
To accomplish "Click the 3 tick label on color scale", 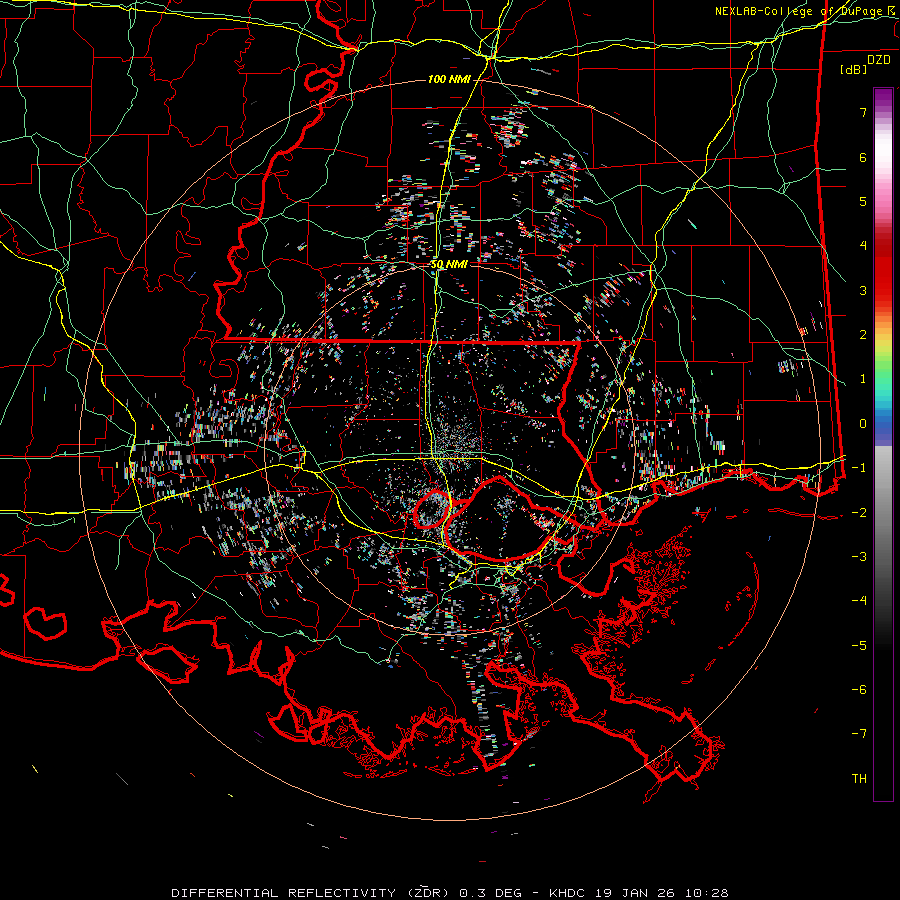I will 863,290.
